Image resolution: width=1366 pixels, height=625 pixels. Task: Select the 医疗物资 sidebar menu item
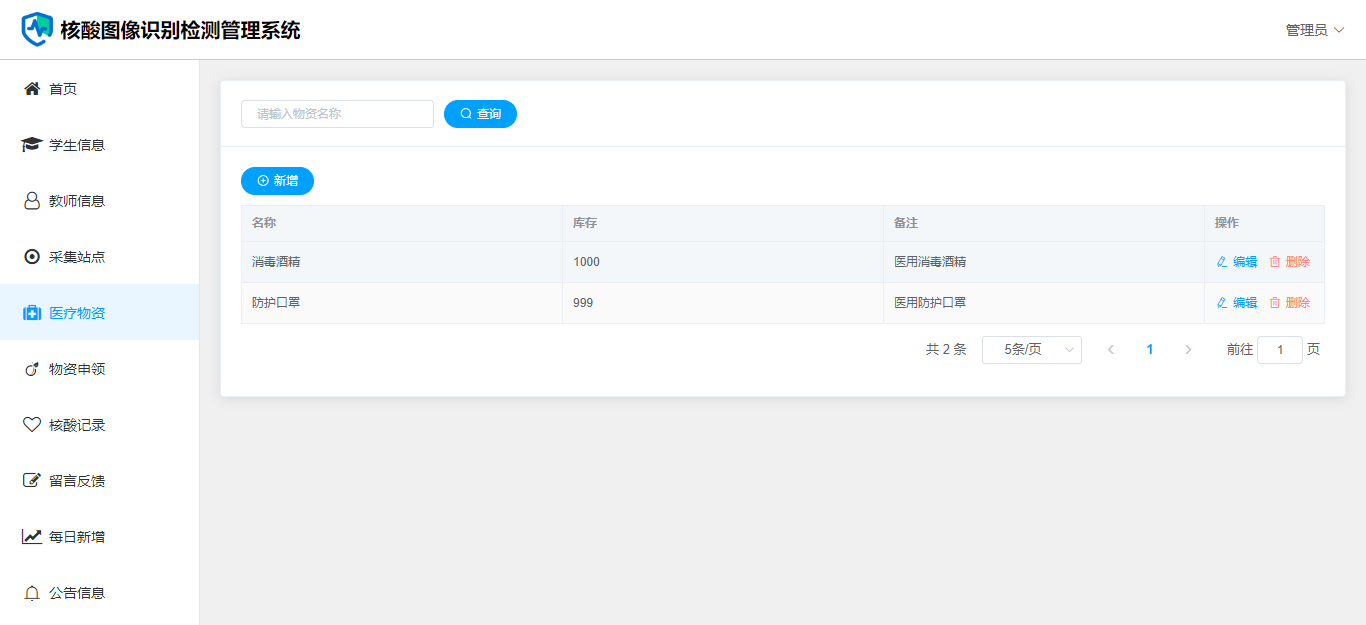click(77, 313)
